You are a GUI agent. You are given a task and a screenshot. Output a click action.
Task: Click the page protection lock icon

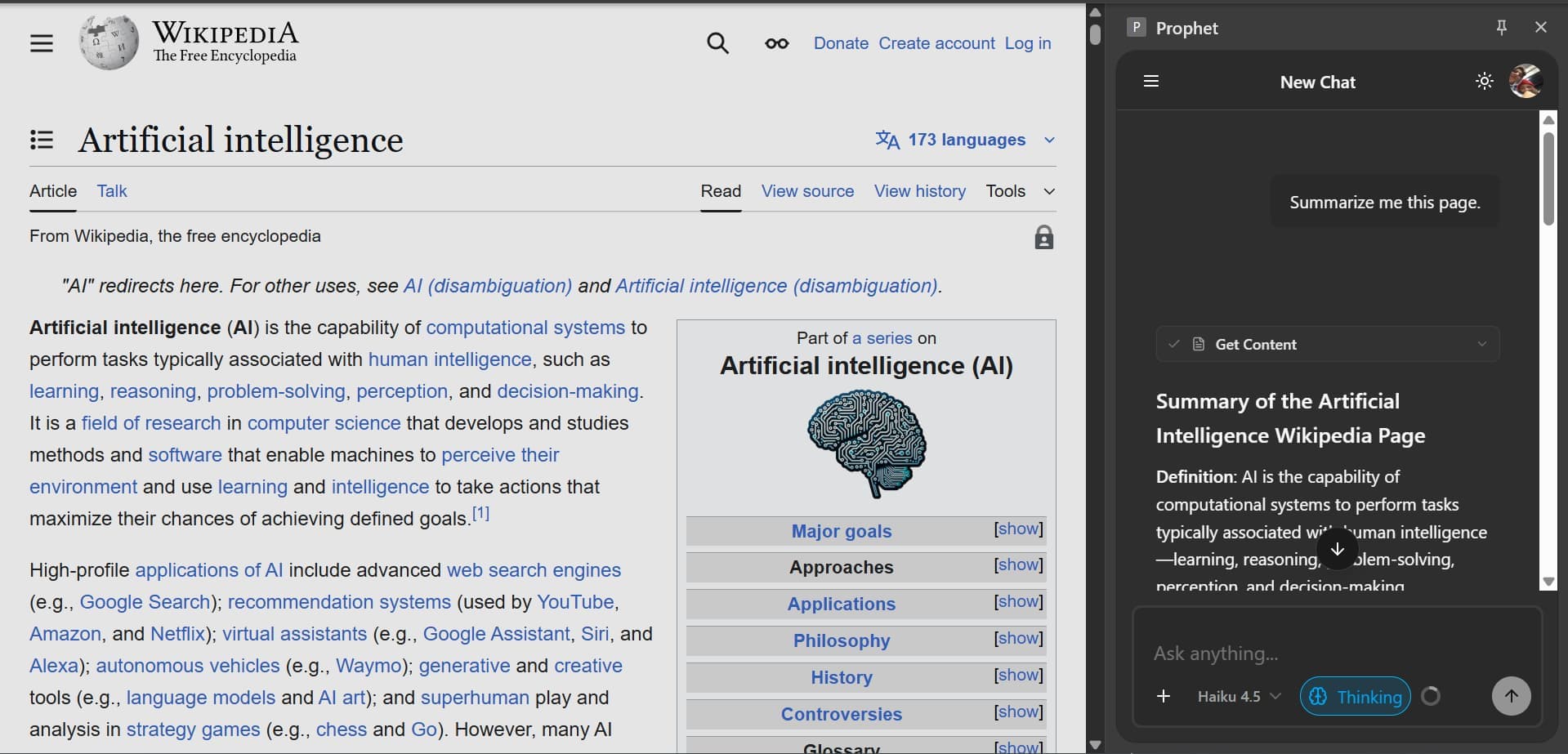[x=1043, y=237]
